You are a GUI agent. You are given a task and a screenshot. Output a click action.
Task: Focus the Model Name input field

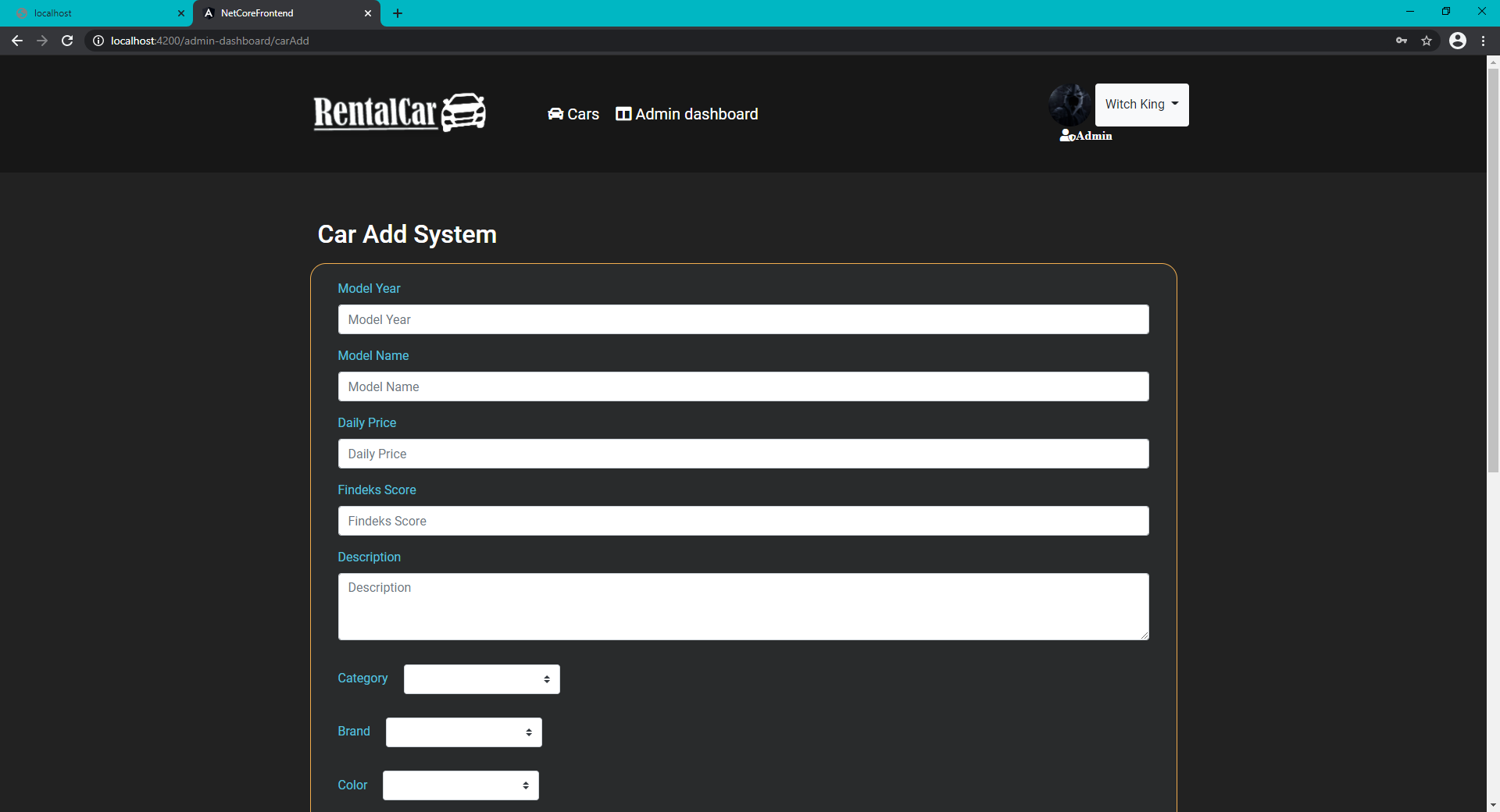click(743, 386)
